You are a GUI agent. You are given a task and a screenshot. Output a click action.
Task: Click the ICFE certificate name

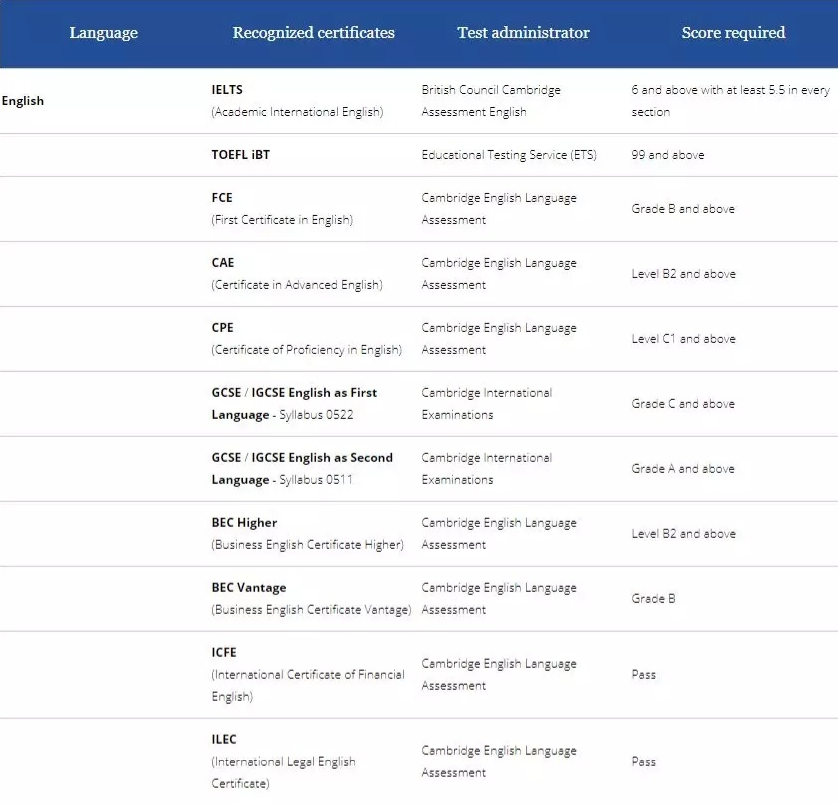pyautogui.click(x=224, y=653)
